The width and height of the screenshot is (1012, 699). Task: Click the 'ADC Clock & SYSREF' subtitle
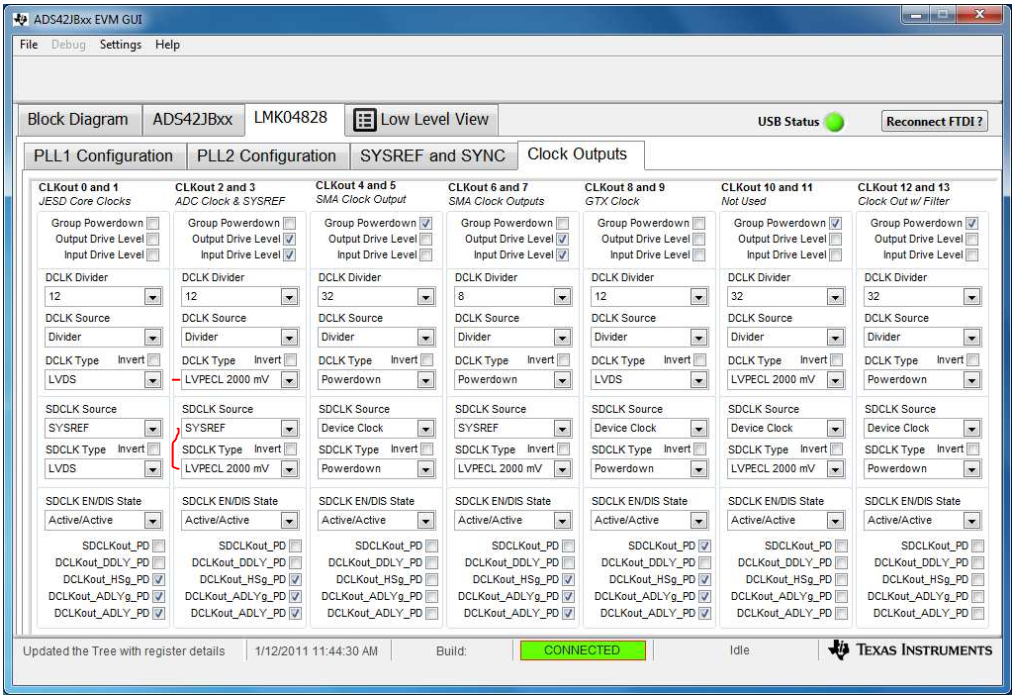tap(230, 201)
